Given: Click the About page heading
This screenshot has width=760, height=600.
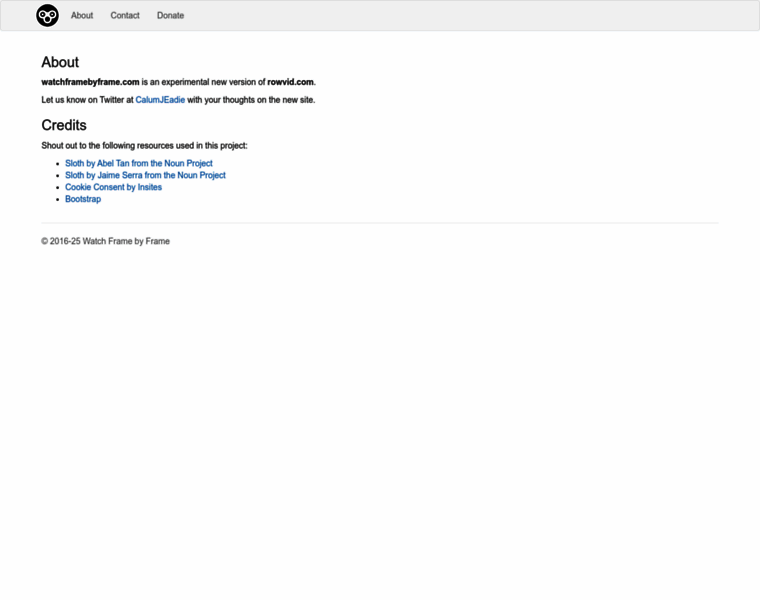Looking at the screenshot, I should (x=60, y=62).
